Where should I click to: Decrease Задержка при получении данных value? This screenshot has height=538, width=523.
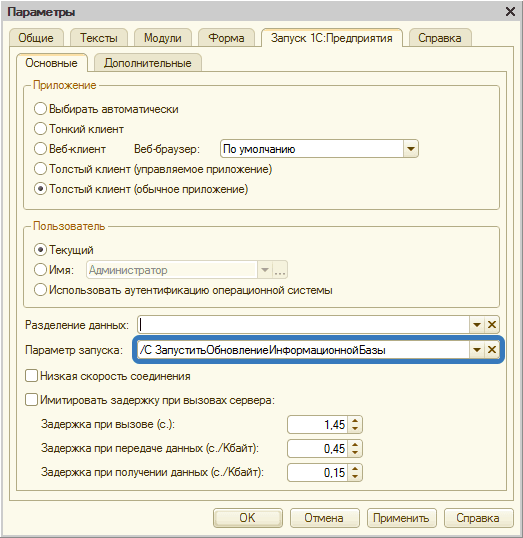[355, 477]
